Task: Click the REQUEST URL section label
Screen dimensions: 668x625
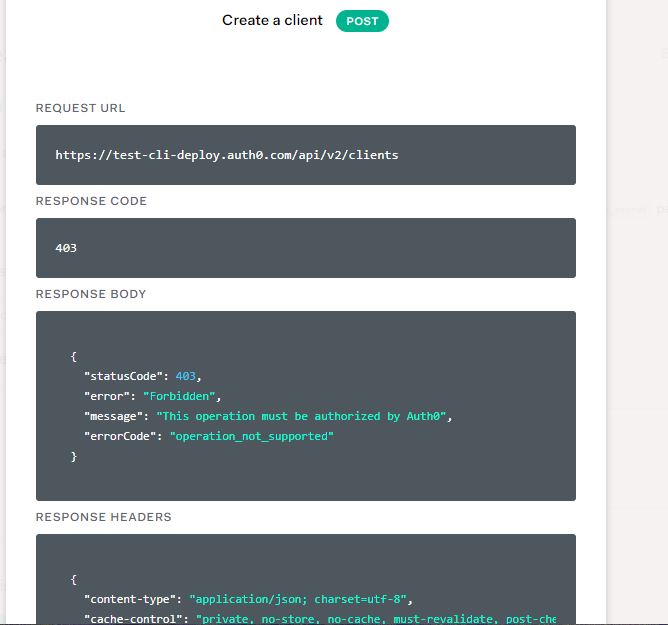Action: tap(81, 108)
